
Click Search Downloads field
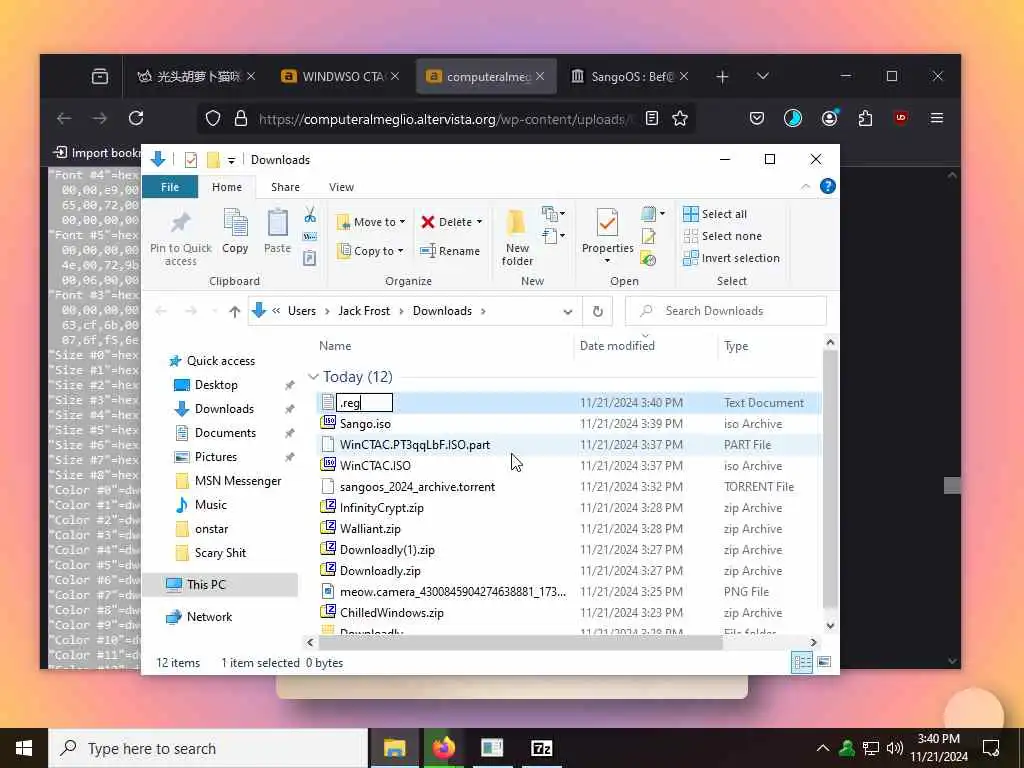click(726, 311)
